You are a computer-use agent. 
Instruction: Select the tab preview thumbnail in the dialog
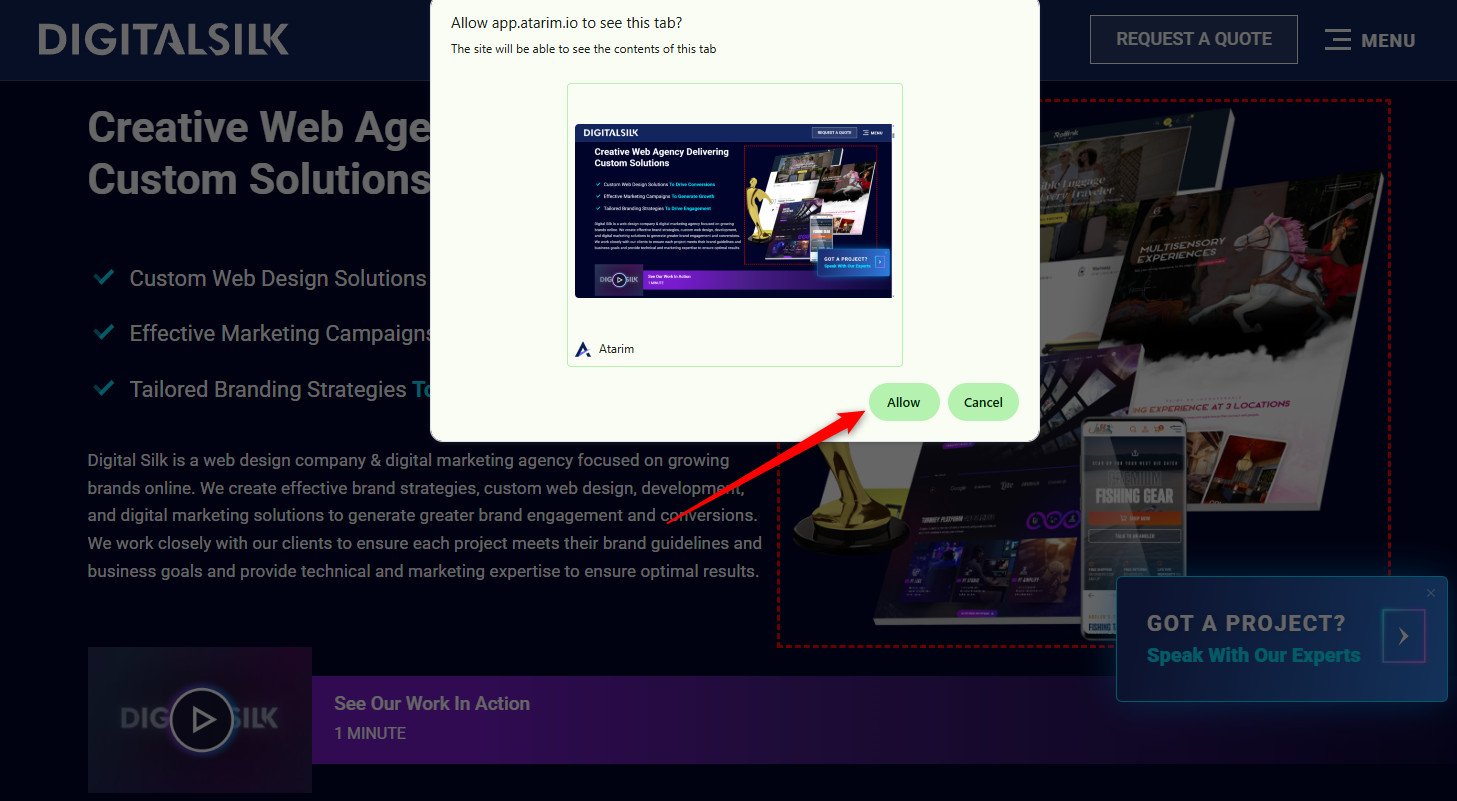(x=733, y=211)
